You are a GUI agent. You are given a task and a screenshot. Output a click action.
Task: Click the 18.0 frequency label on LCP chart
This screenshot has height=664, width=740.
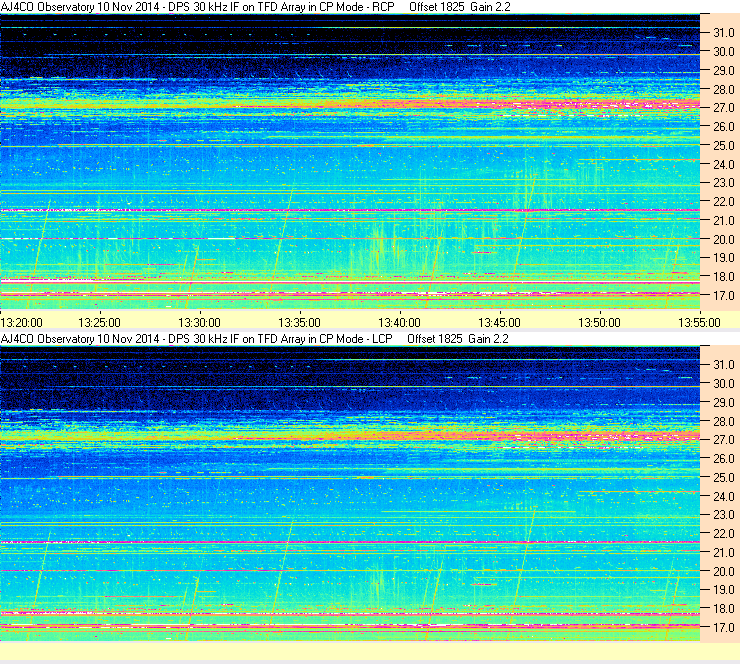click(x=724, y=609)
